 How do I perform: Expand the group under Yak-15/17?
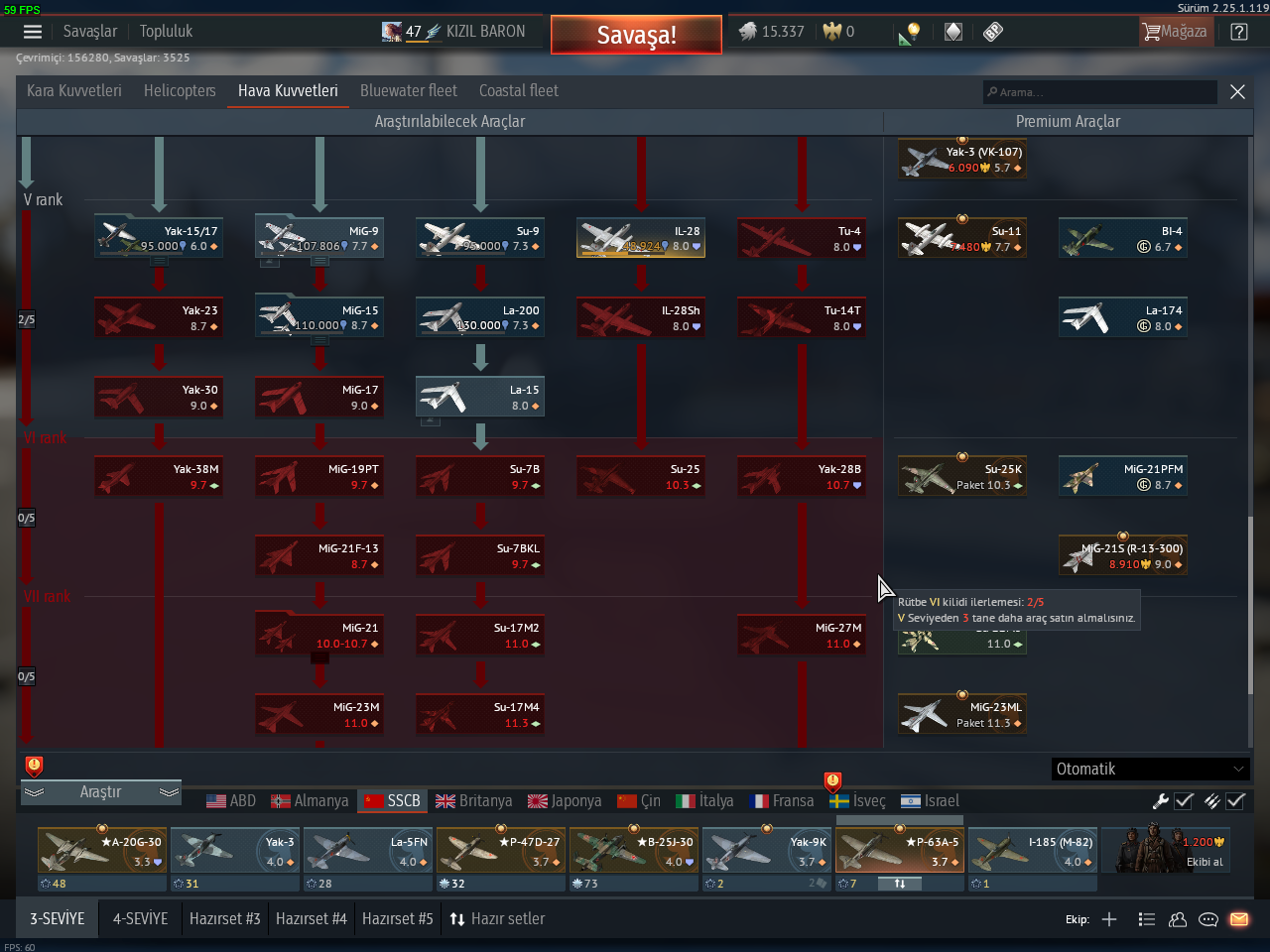coord(159,262)
